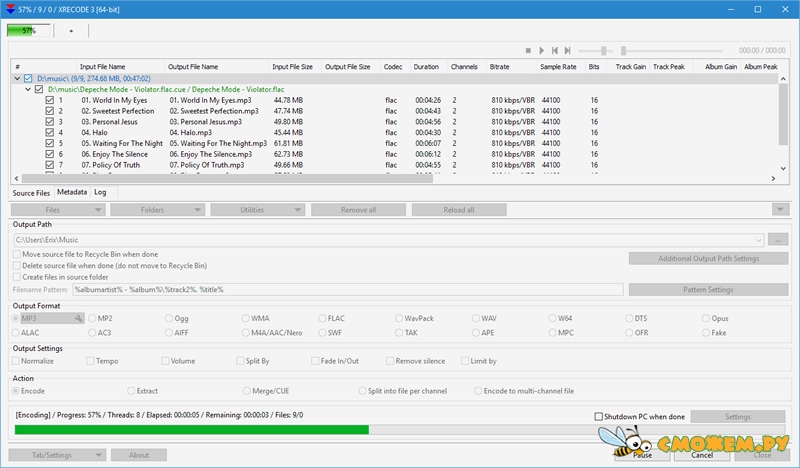Toggle checkbox for D:\music\ root folder
This screenshot has width=800, height=468.
coord(28,79)
